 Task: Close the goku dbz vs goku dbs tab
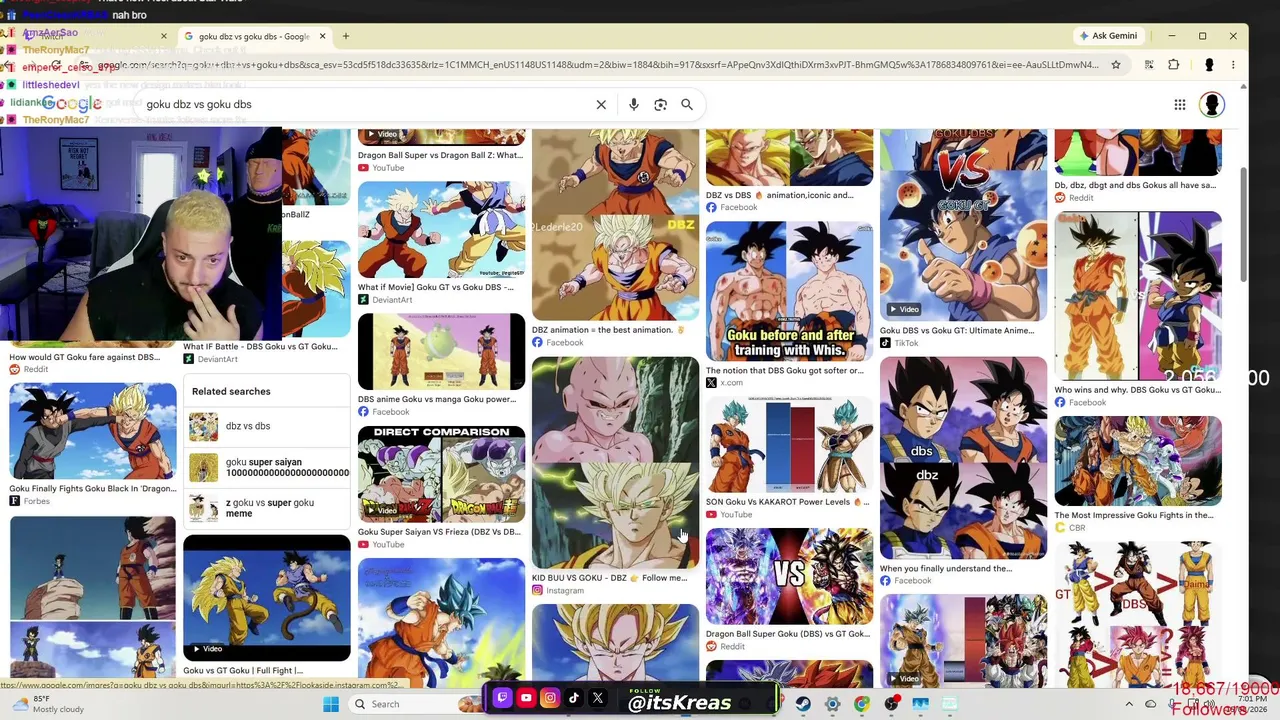tap(322, 36)
